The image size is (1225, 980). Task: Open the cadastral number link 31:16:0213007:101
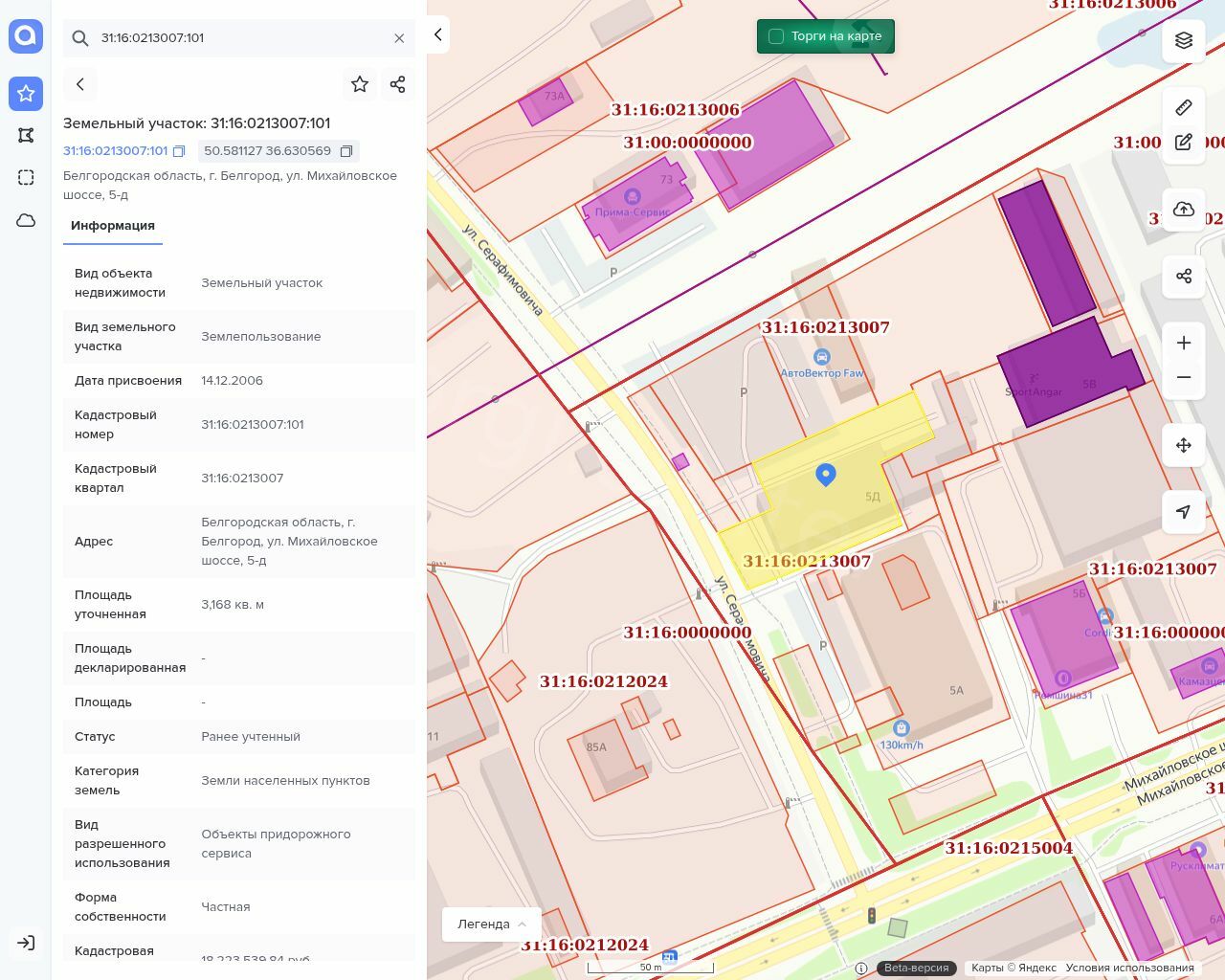(x=115, y=151)
